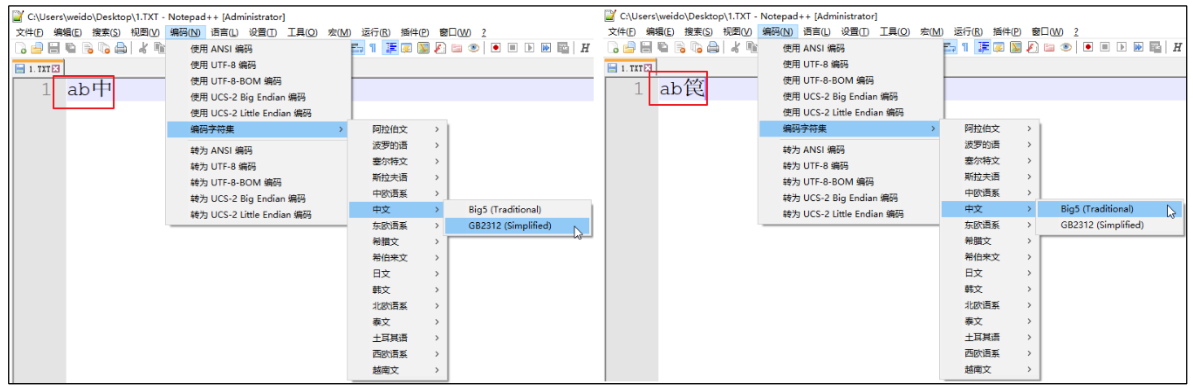Choose GB2312 (Simplified) in right window
1193x386 pixels.
point(1110,225)
